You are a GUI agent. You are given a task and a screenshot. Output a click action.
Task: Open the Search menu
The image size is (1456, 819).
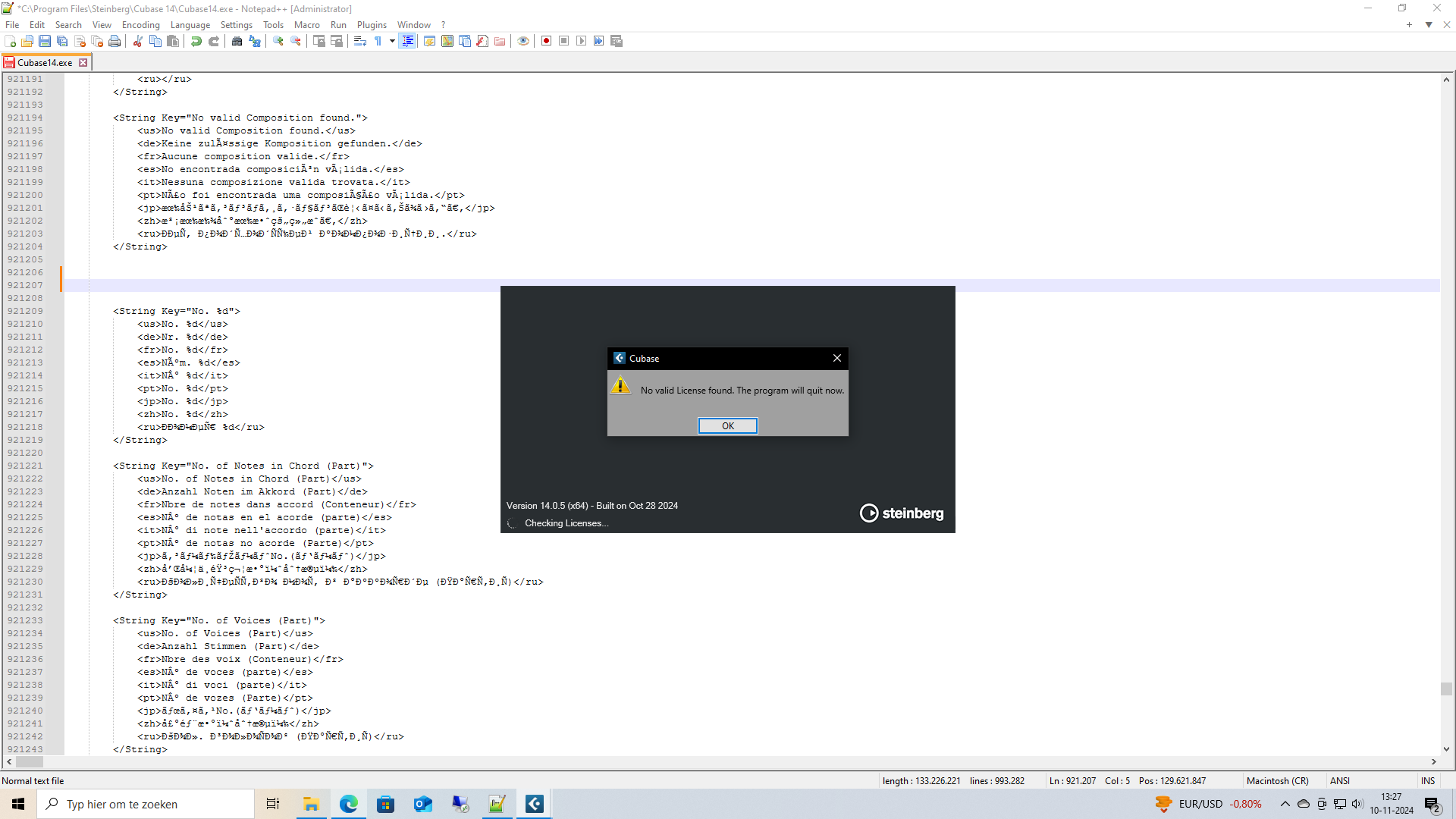(68, 25)
